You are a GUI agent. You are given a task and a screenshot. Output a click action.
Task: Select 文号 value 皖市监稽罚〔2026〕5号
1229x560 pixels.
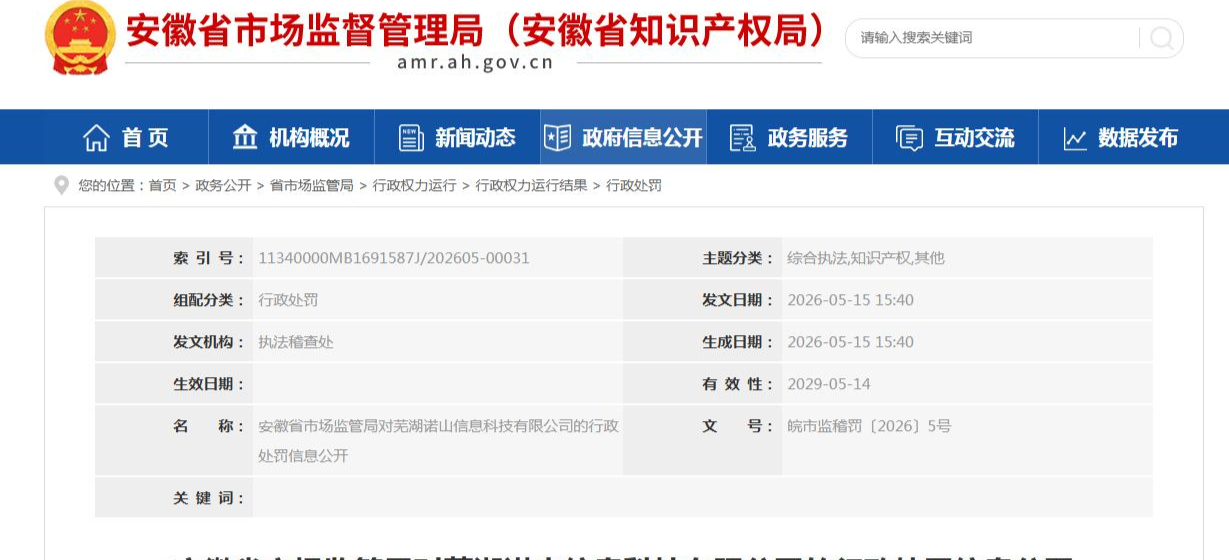click(x=869, y=426)
